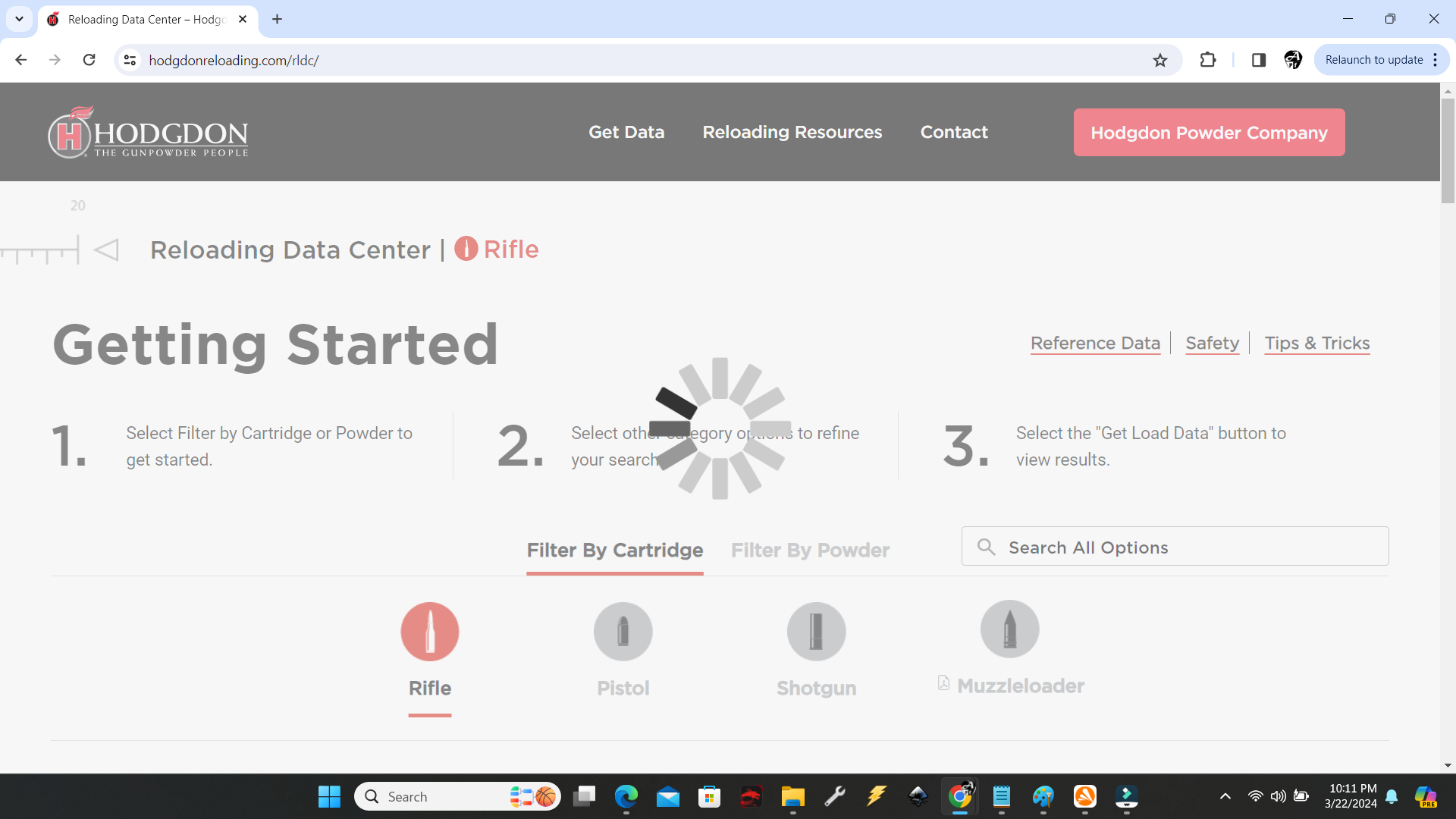Click the scrollbar down arrow
The width and height of the screenshot is (1456, 819).
[x=1448, y=765]
